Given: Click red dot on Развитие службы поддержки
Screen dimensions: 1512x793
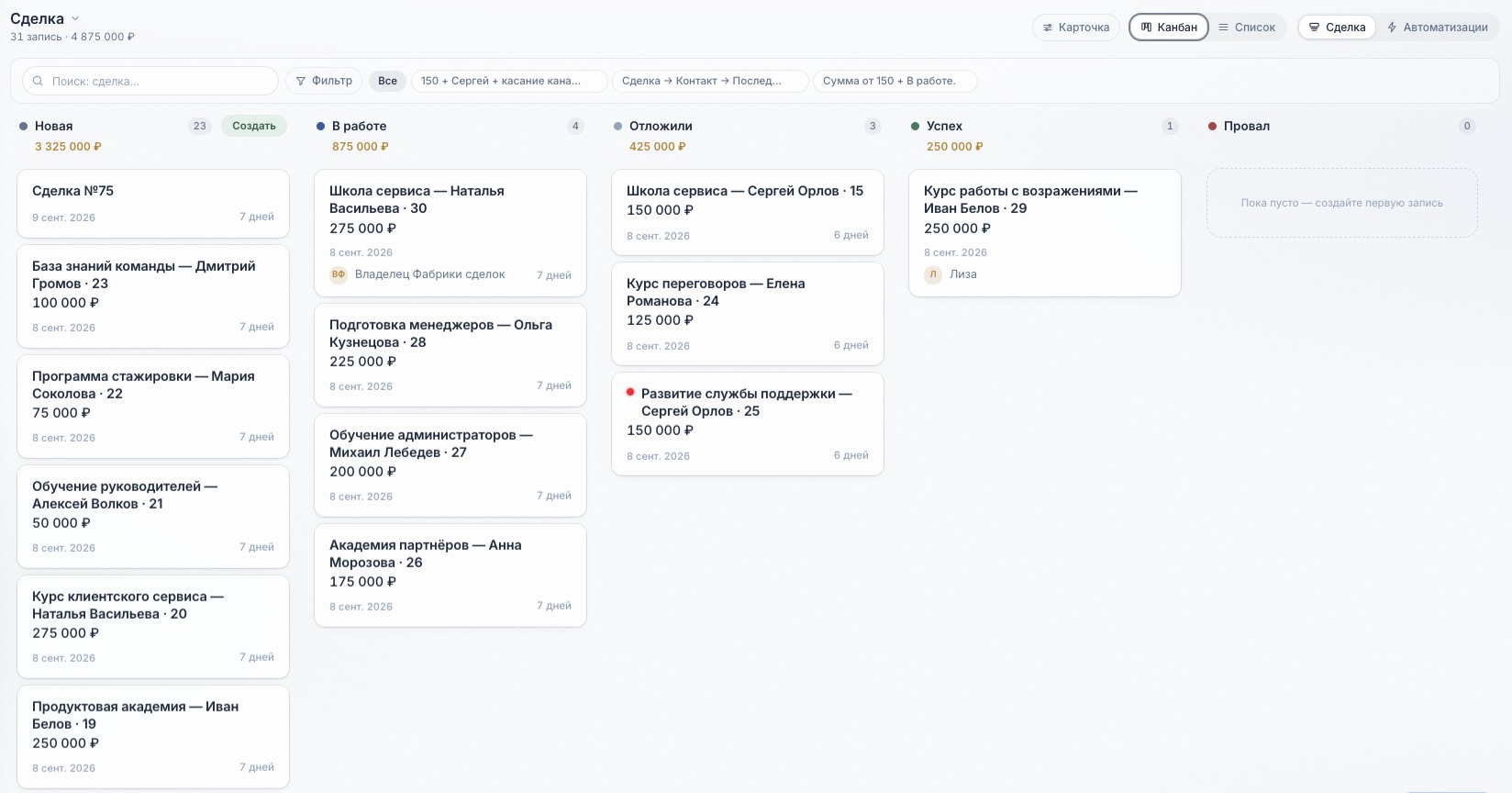Looking at the screenshot, I should (630, 392).
